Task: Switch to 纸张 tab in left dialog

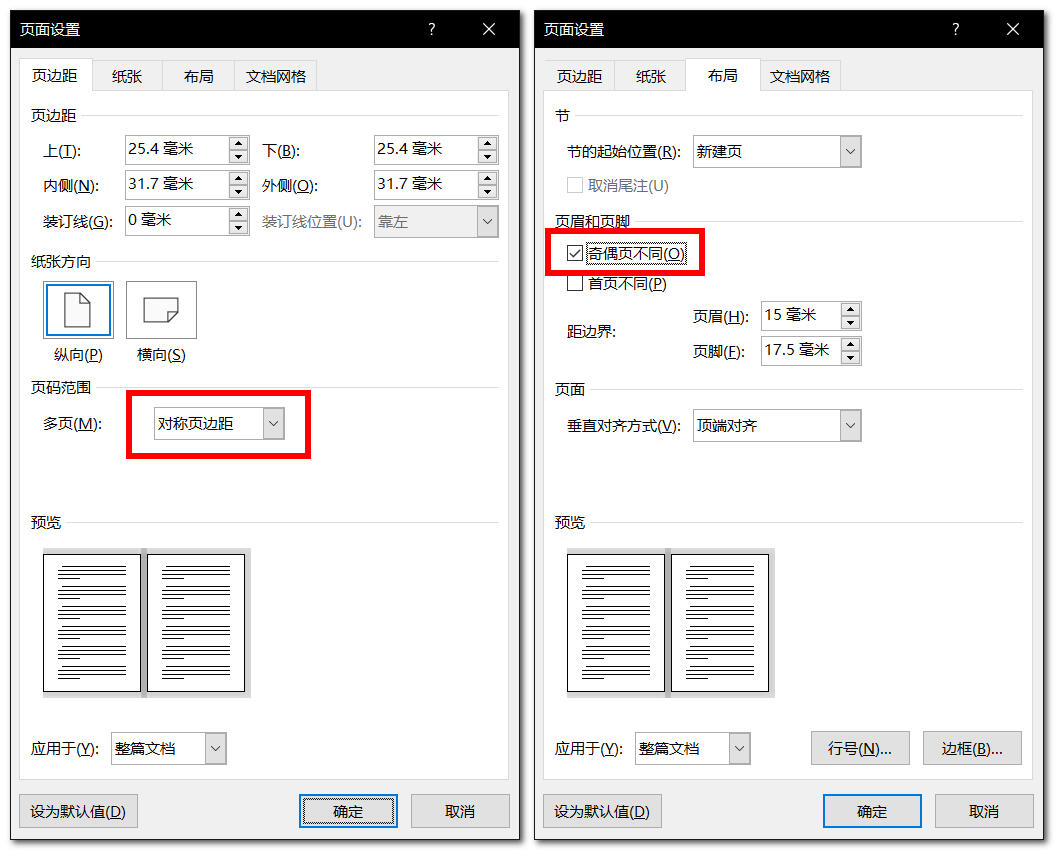Action: pyautogui.click(x=127, y=76)
